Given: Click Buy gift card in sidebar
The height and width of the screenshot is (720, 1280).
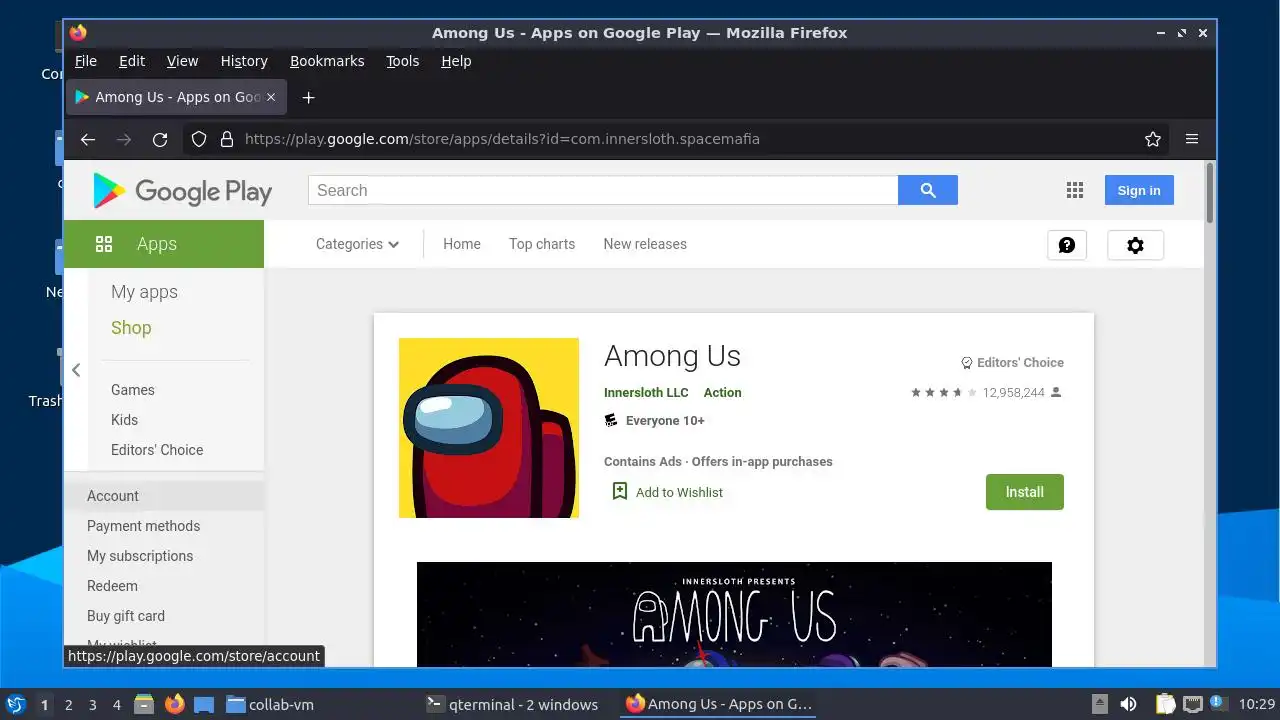Looking at the screenshot, I should 126,616.
